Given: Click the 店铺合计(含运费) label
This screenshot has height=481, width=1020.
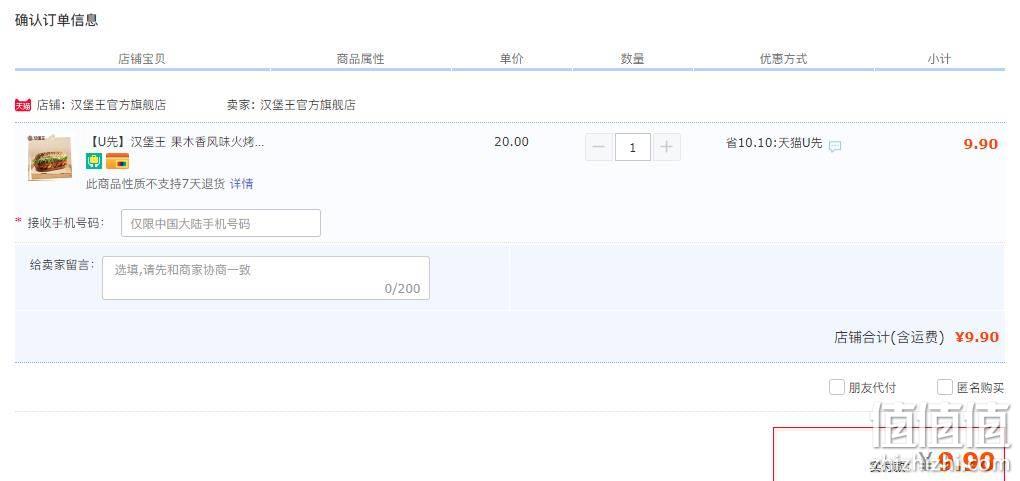Looking at the screenshot, I should pos(889,337).
